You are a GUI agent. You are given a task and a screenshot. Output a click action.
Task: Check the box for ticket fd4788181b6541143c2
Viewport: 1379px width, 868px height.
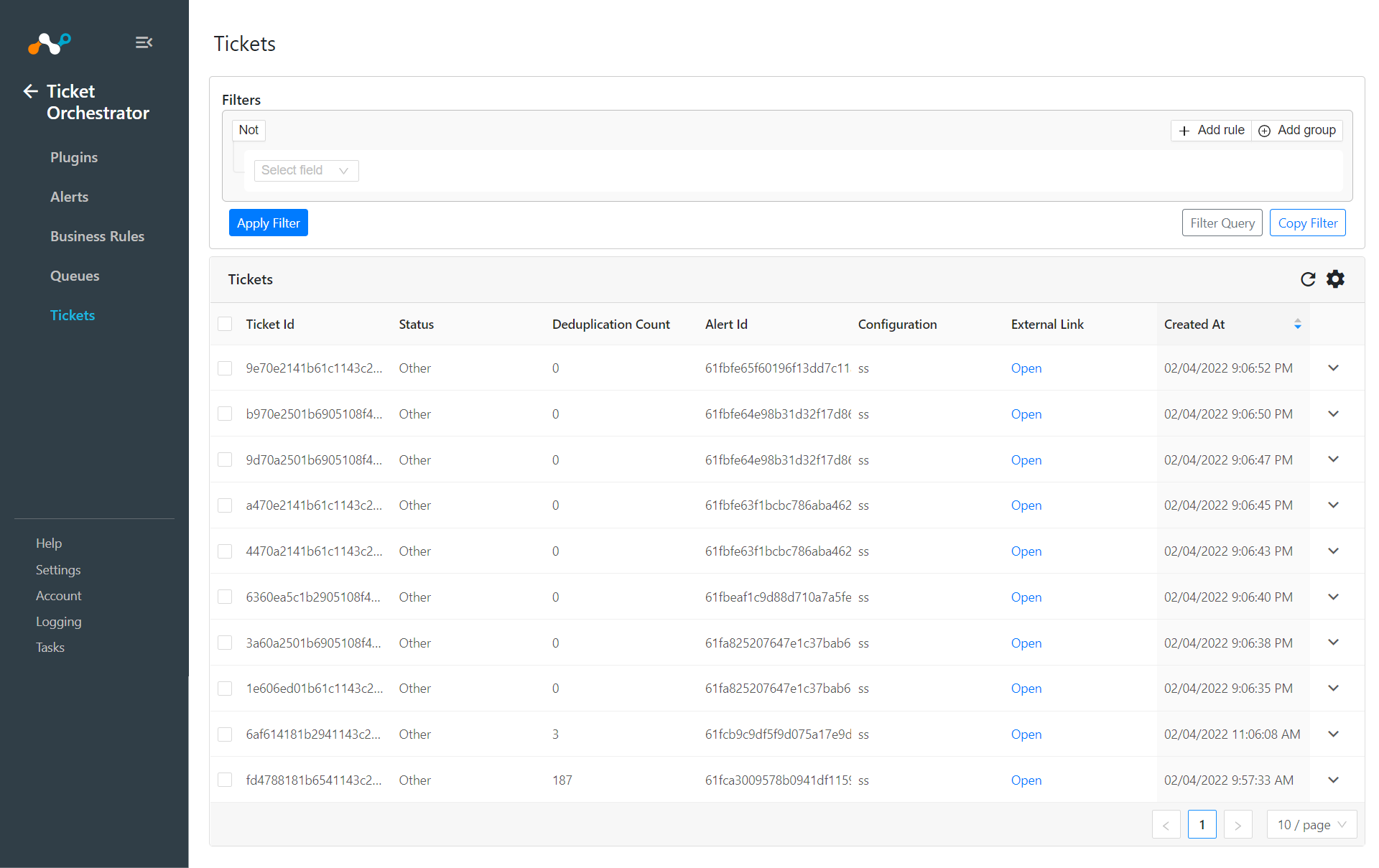pyautogui.click(x=225, y=780)
